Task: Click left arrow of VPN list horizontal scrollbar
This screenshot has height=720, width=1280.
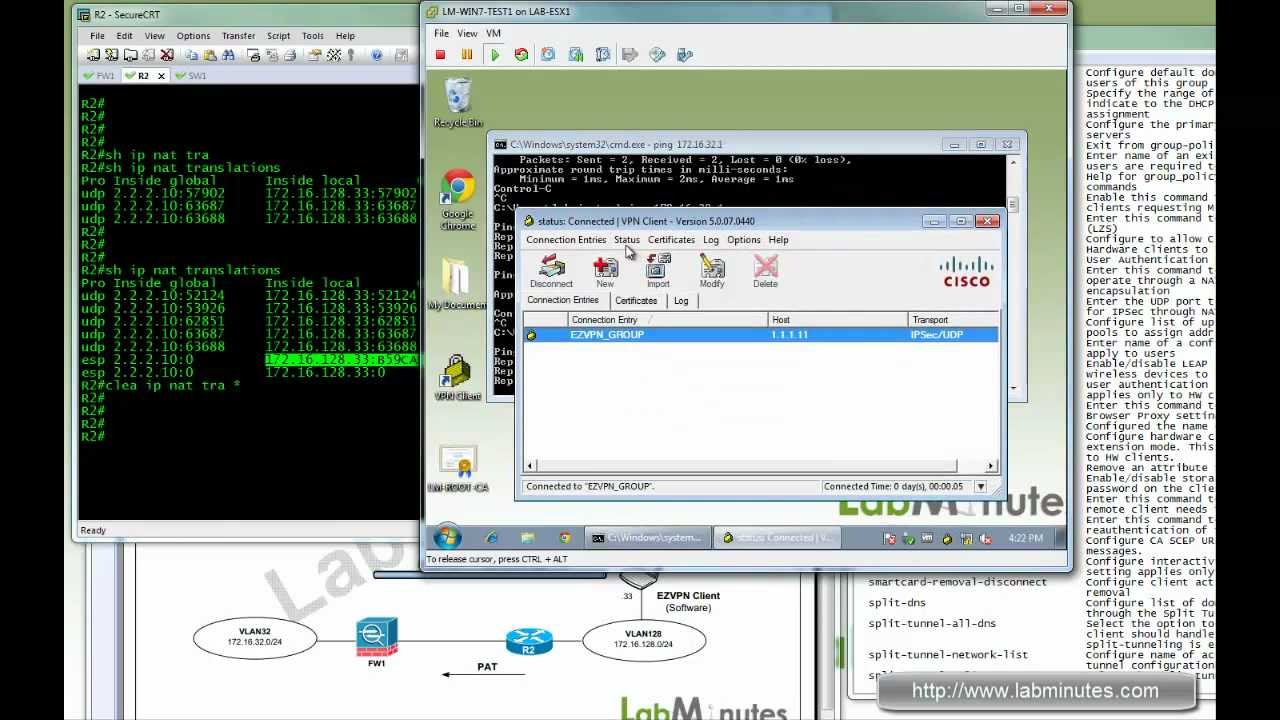Action: click(530, 466)
